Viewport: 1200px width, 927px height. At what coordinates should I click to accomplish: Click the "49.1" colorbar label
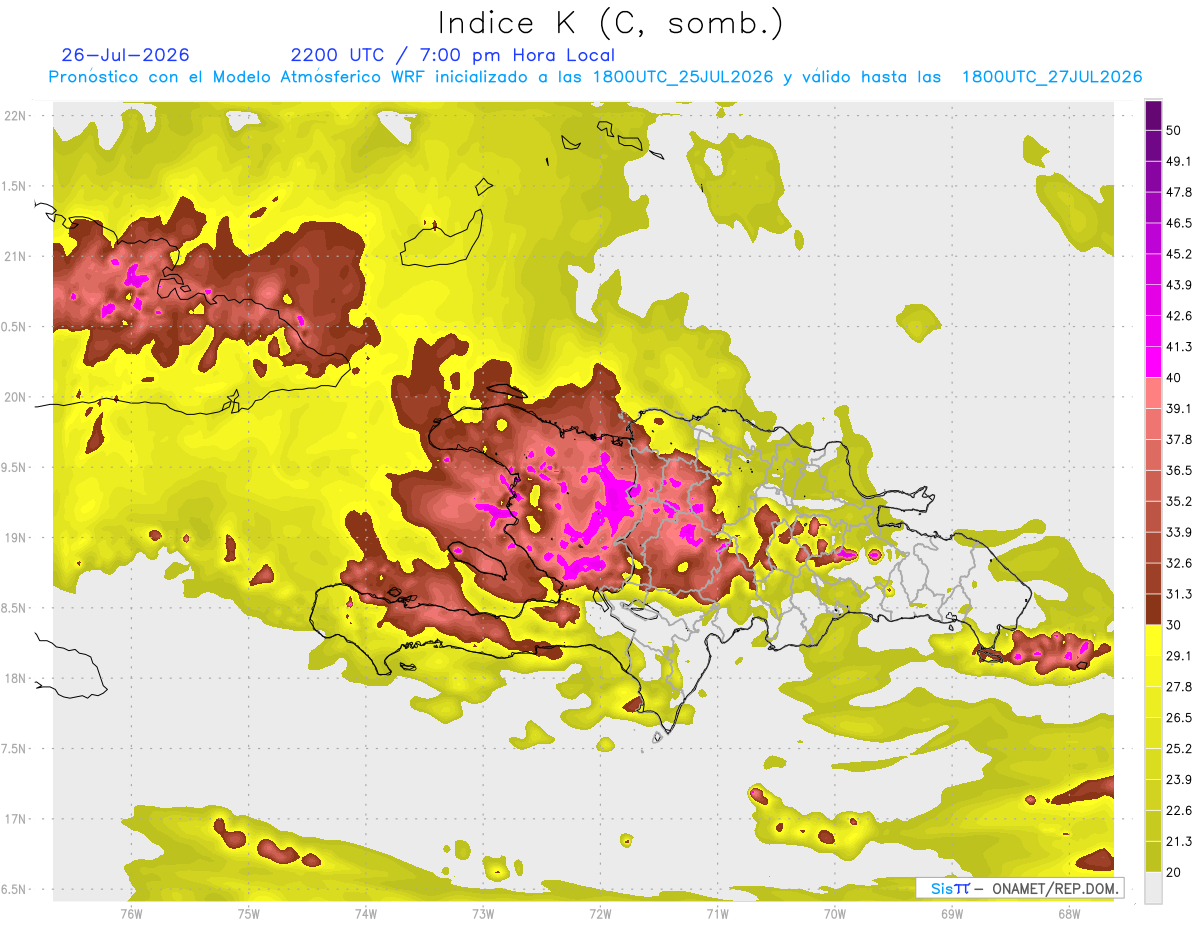[1179, 161]
